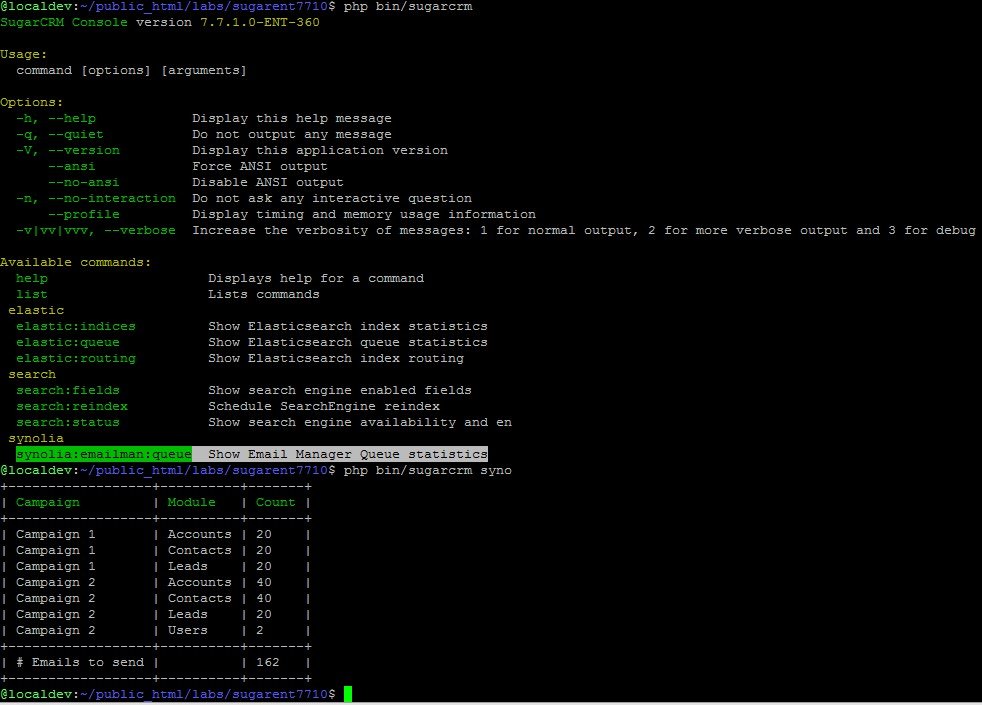Click 'Usage:' section heading

pyautogui.click(x=24, y=54)
